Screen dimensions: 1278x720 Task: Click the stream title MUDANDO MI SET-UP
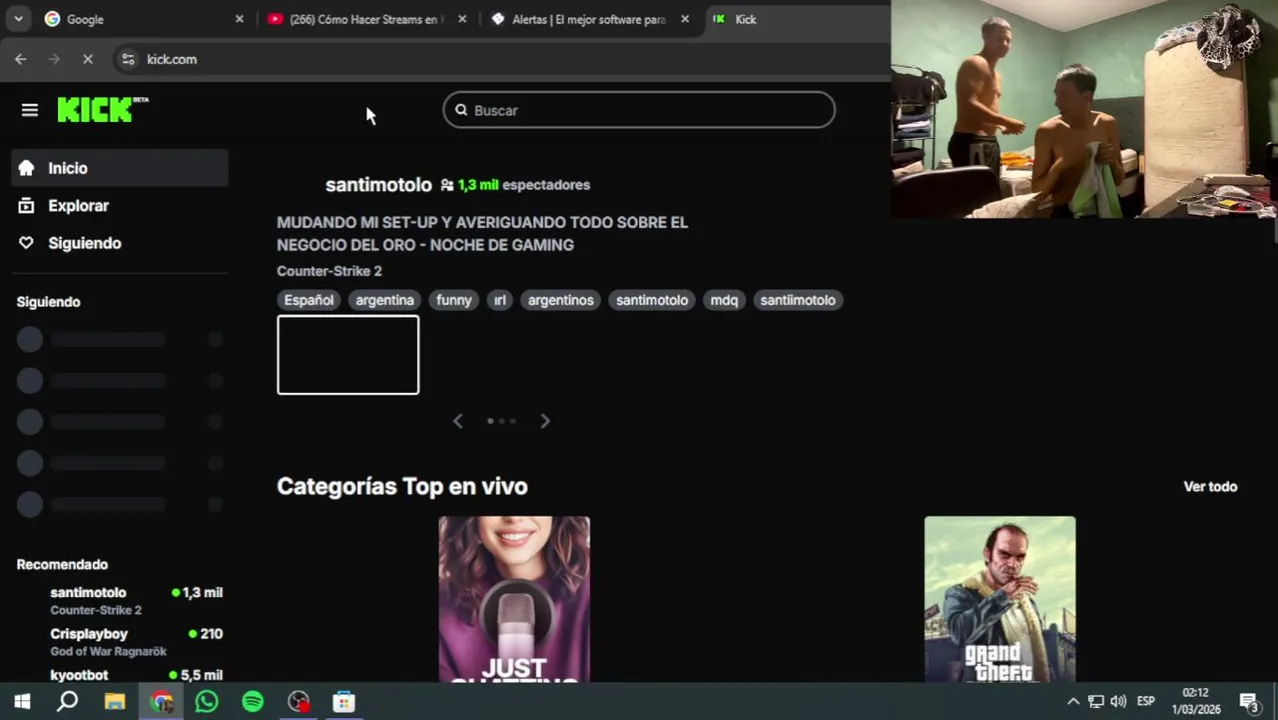pyautogui.click(x=482, y=233)
